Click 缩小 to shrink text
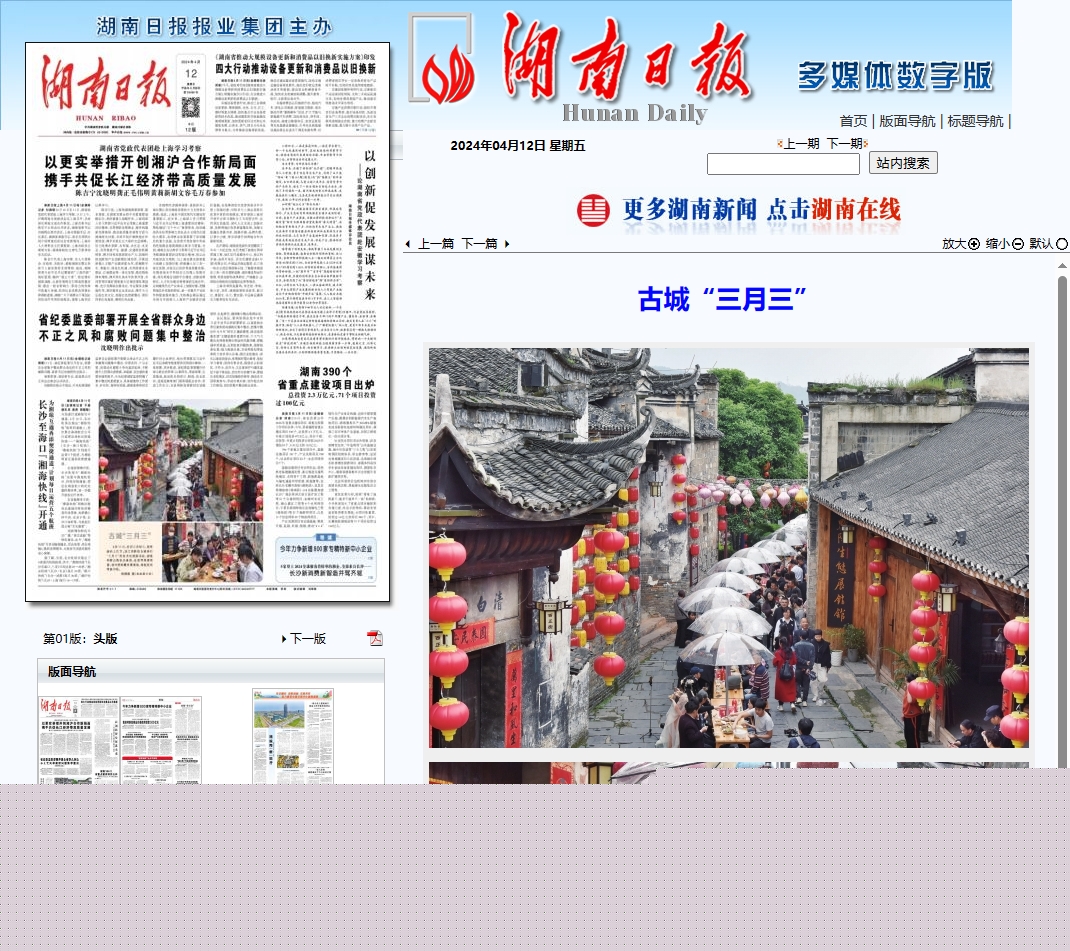The image size is (1070, 951). pos(998,244)
